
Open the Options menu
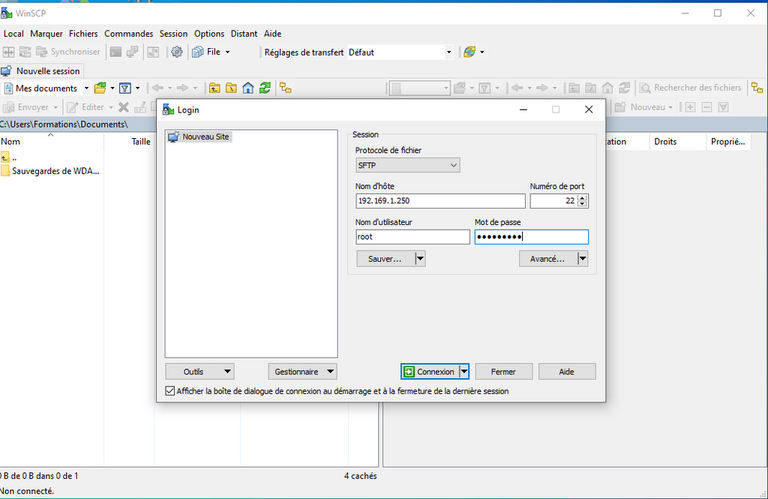coord(209,34)
